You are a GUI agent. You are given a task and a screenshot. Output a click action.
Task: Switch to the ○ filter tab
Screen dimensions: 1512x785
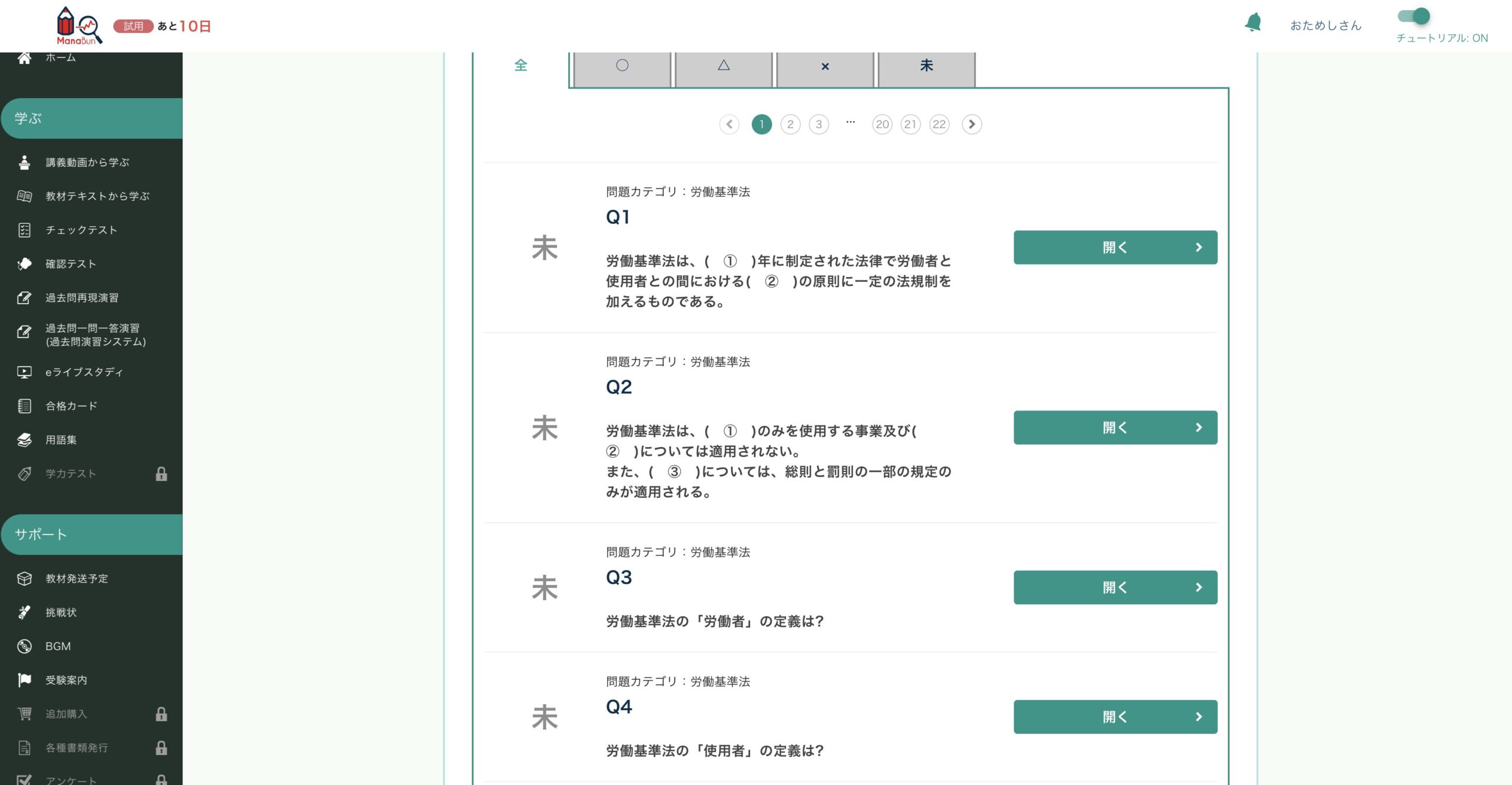[x=622, y=66]
